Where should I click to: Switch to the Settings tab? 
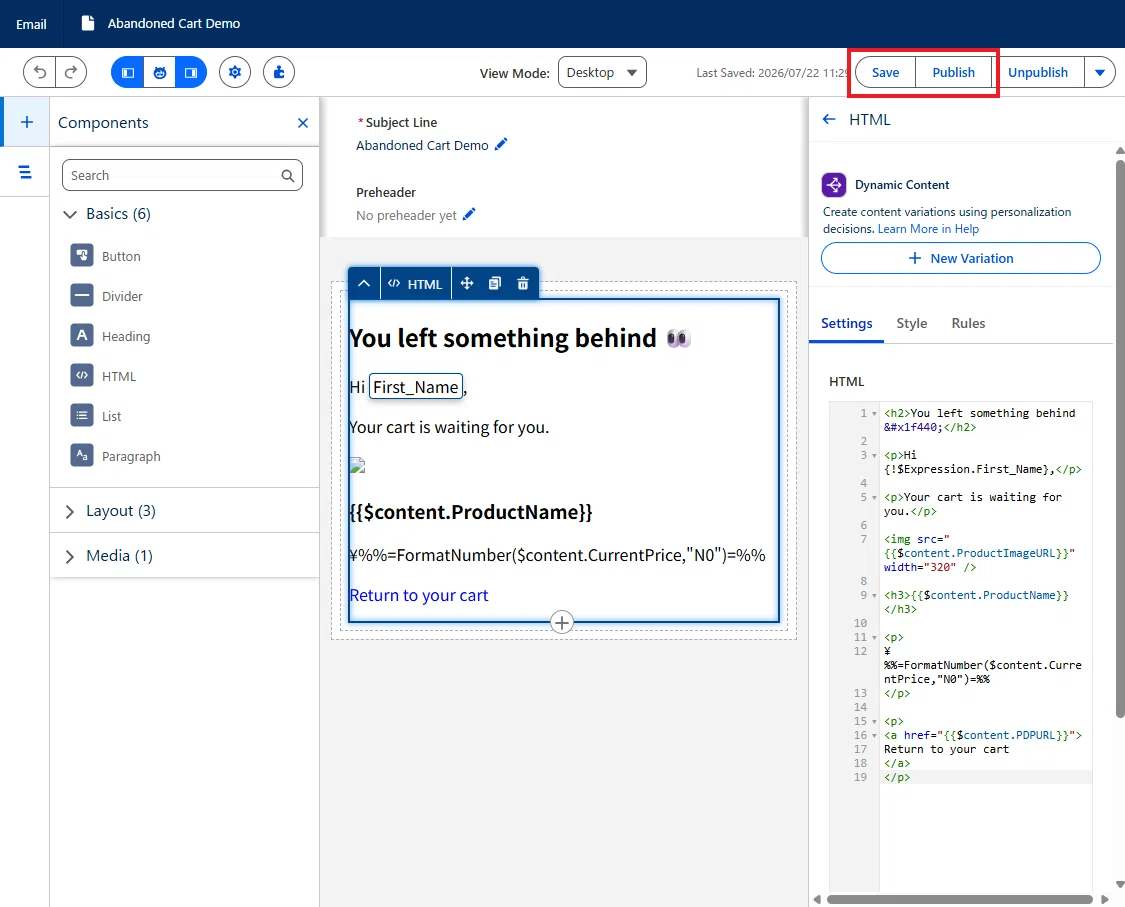point(847,324)
